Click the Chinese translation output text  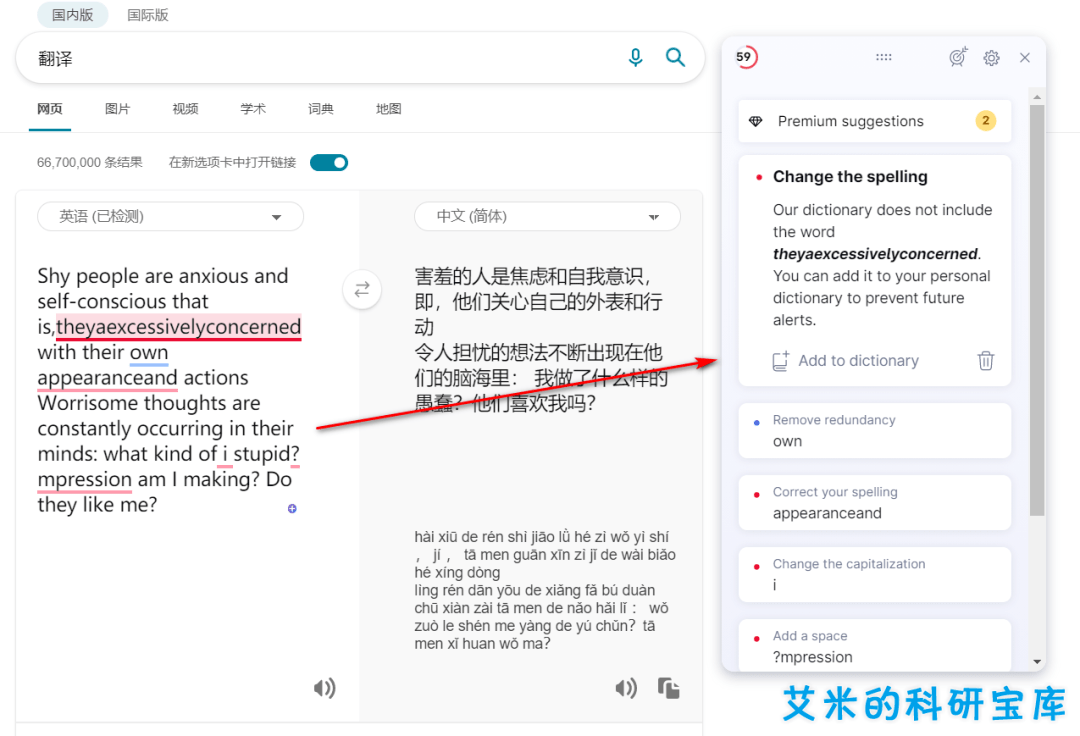[x=541, y=339]
